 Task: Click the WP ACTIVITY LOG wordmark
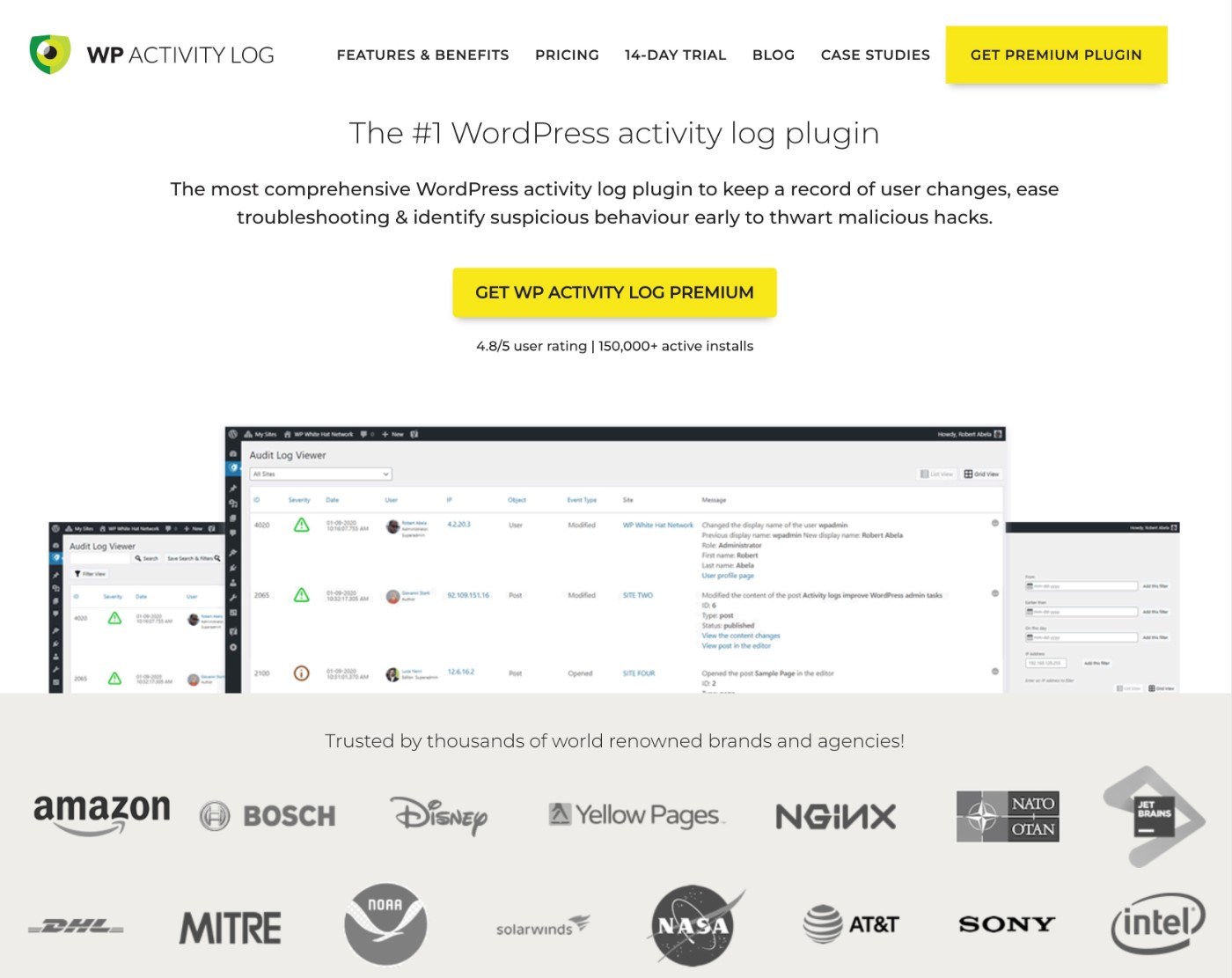click(x=180, y=55)
